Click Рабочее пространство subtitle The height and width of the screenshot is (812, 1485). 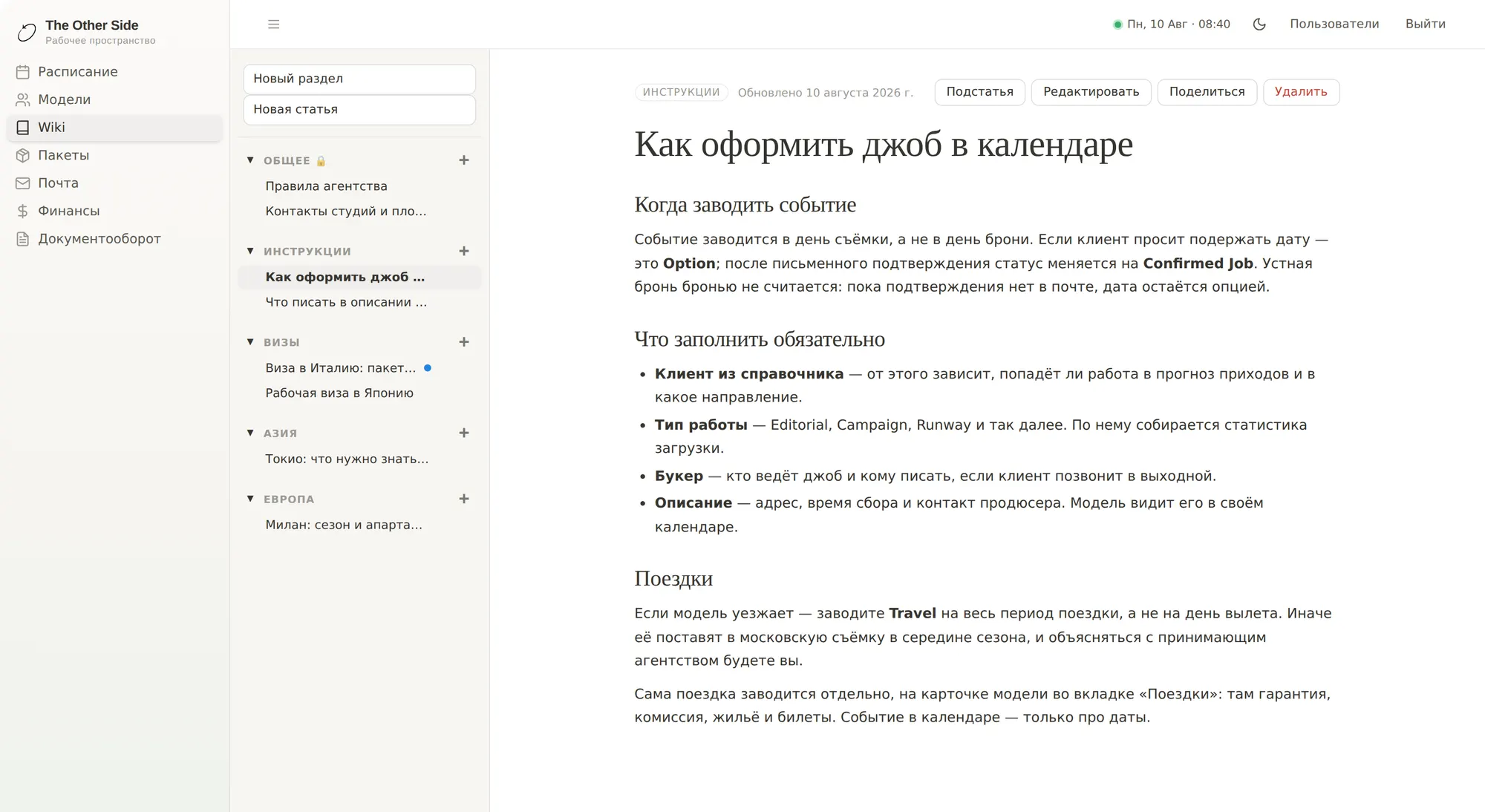point(100,41)
